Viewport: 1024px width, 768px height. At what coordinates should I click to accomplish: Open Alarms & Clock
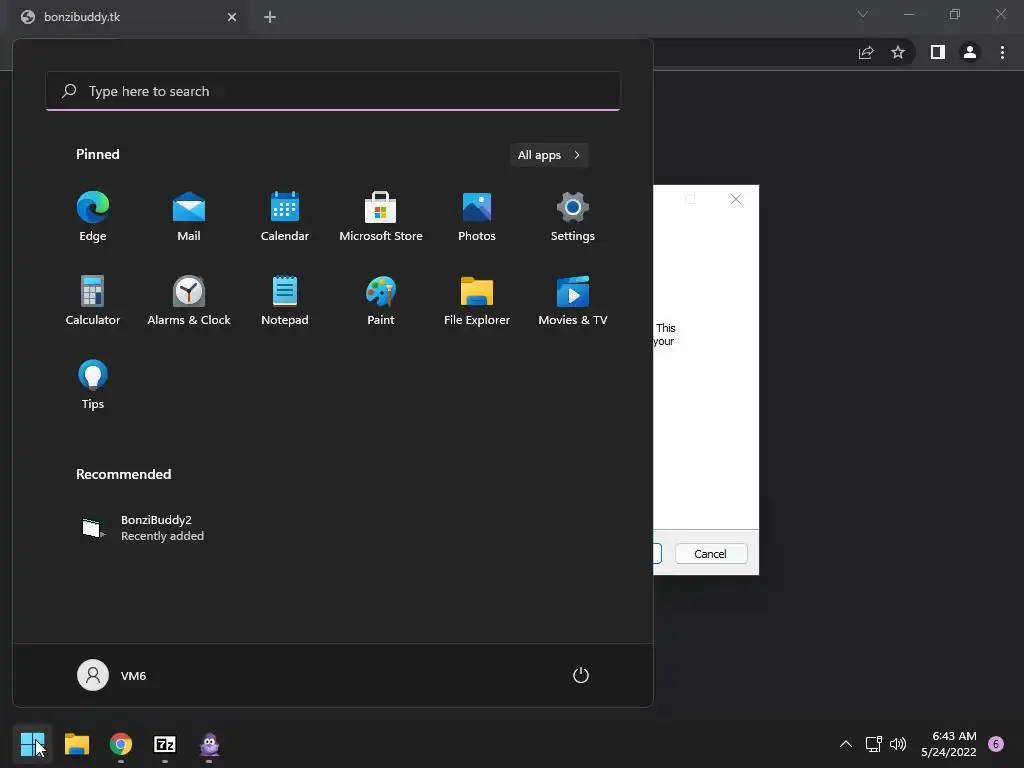coord(189,300)
